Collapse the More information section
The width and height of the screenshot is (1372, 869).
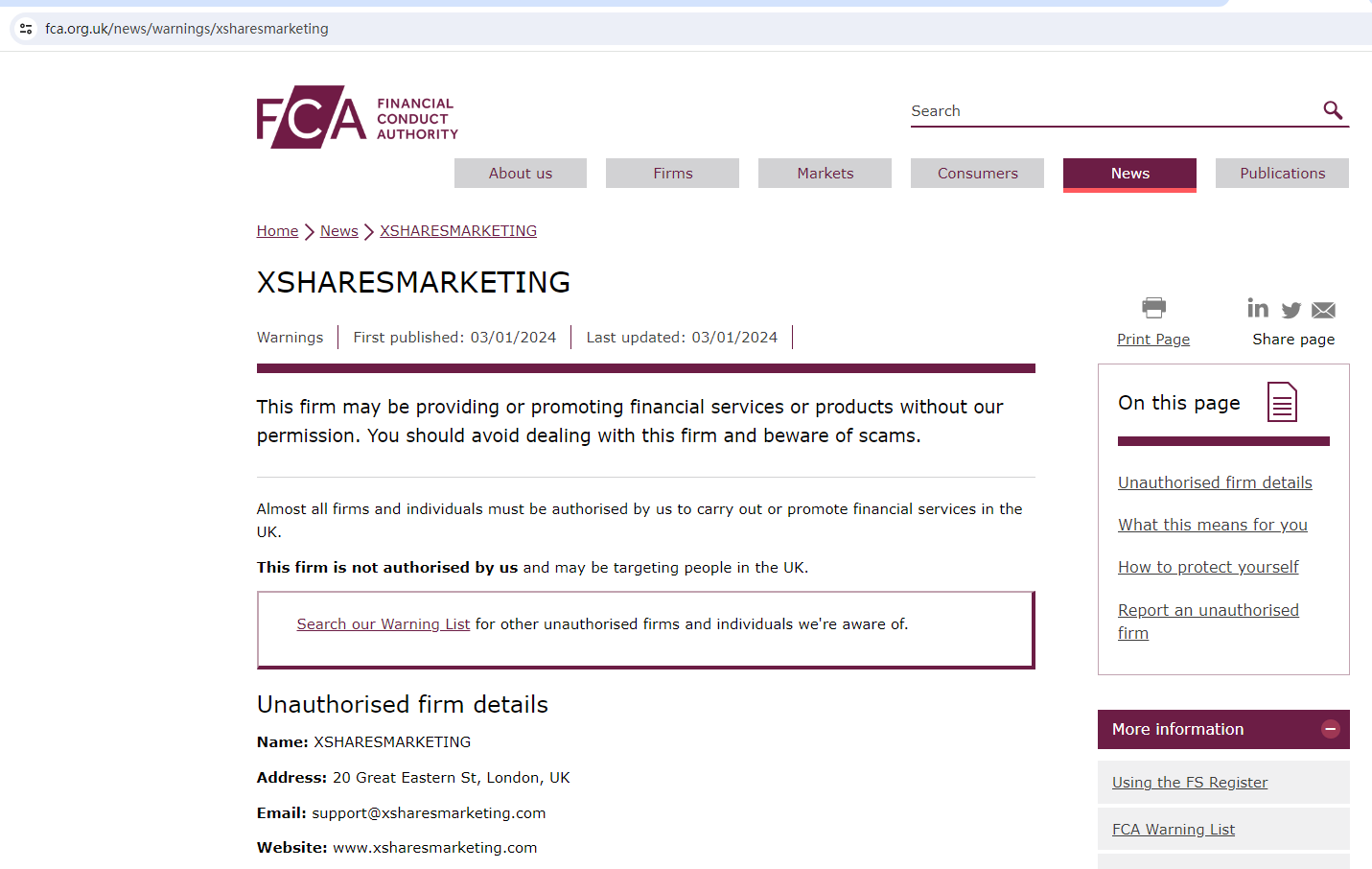1330,729
